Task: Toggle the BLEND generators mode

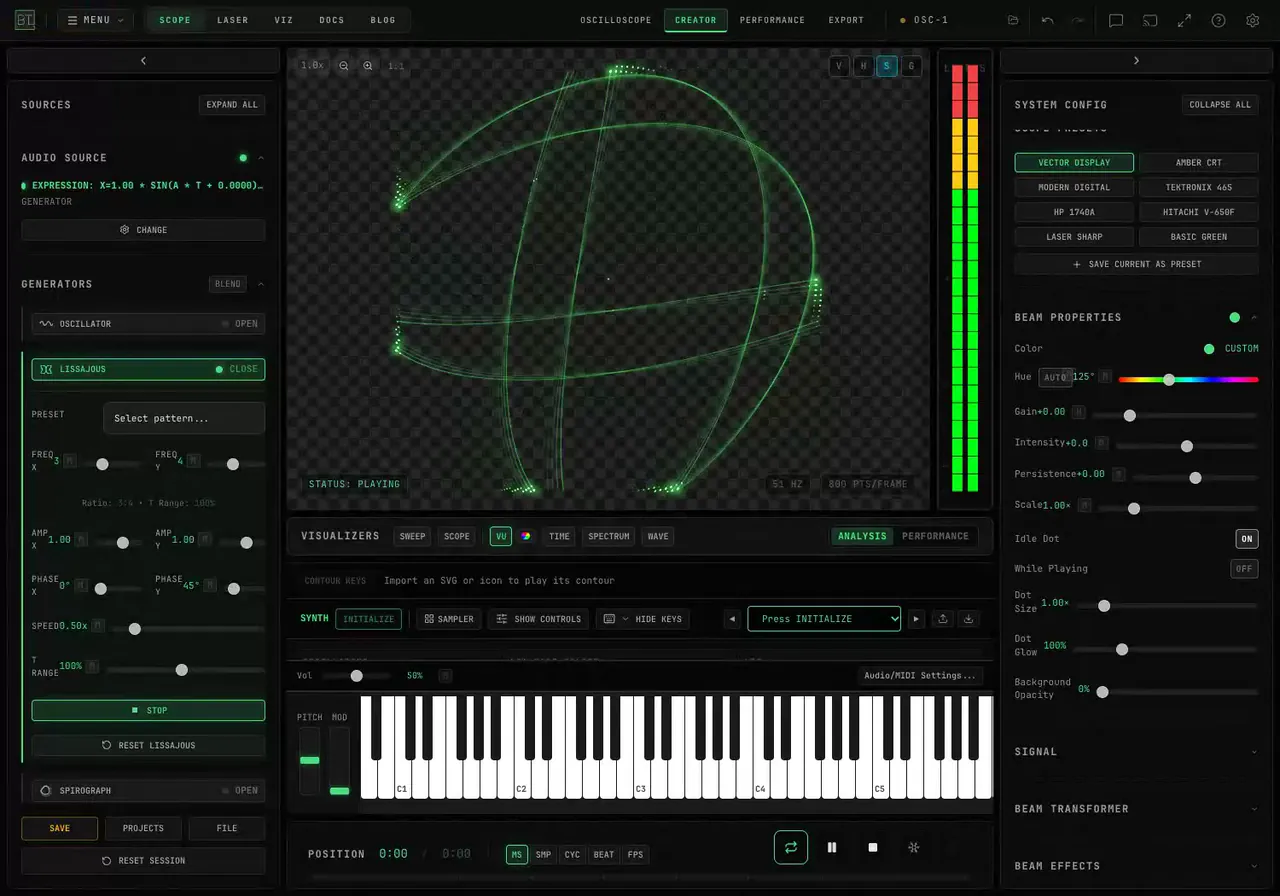Action: [x=228, y=284]
